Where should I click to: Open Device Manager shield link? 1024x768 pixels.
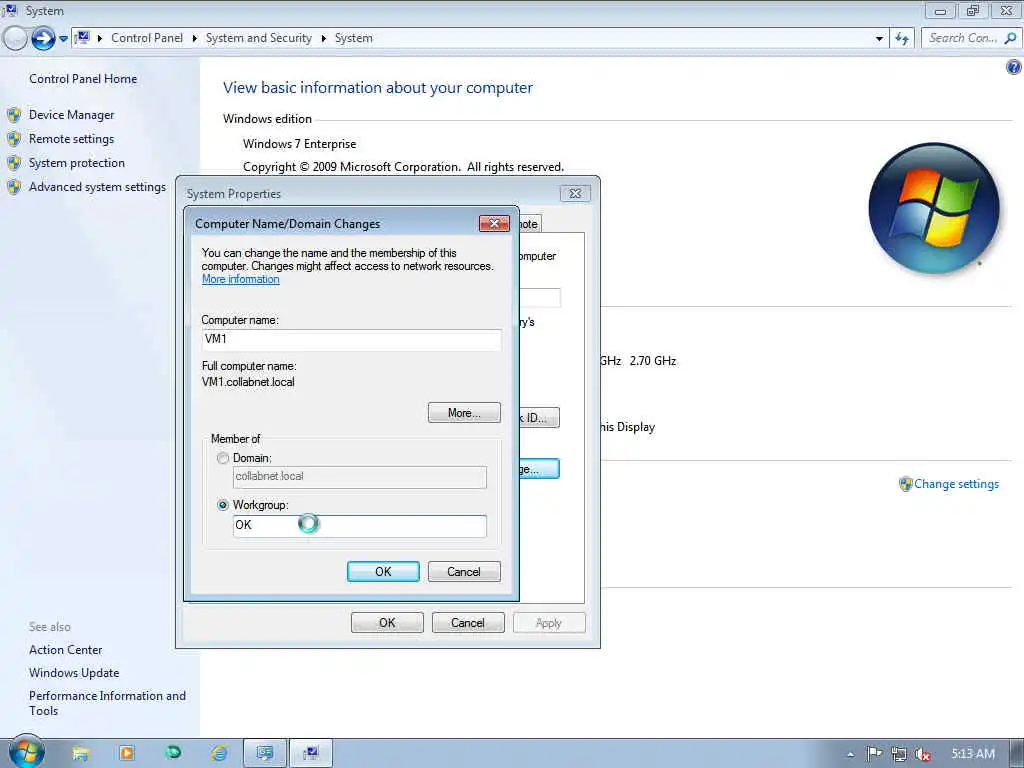coord(71,115)
